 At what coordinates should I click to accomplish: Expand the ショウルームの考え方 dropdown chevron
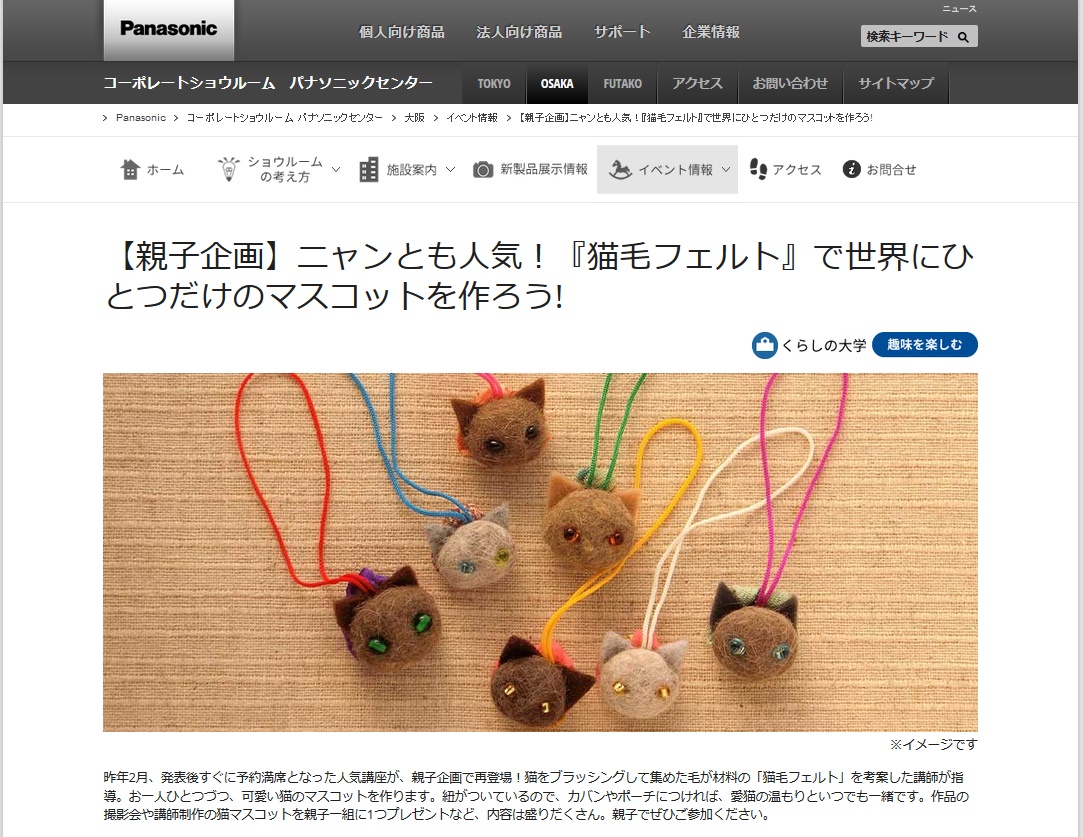coord(336,169)
